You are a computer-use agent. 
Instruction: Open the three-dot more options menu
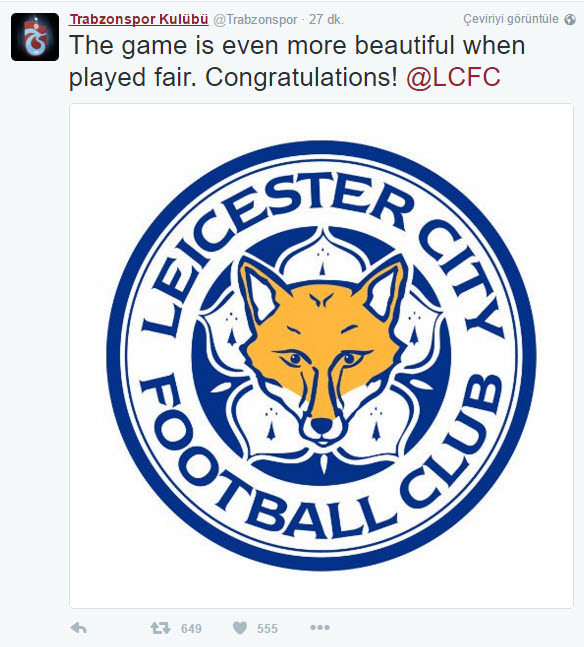click(320, 628)
